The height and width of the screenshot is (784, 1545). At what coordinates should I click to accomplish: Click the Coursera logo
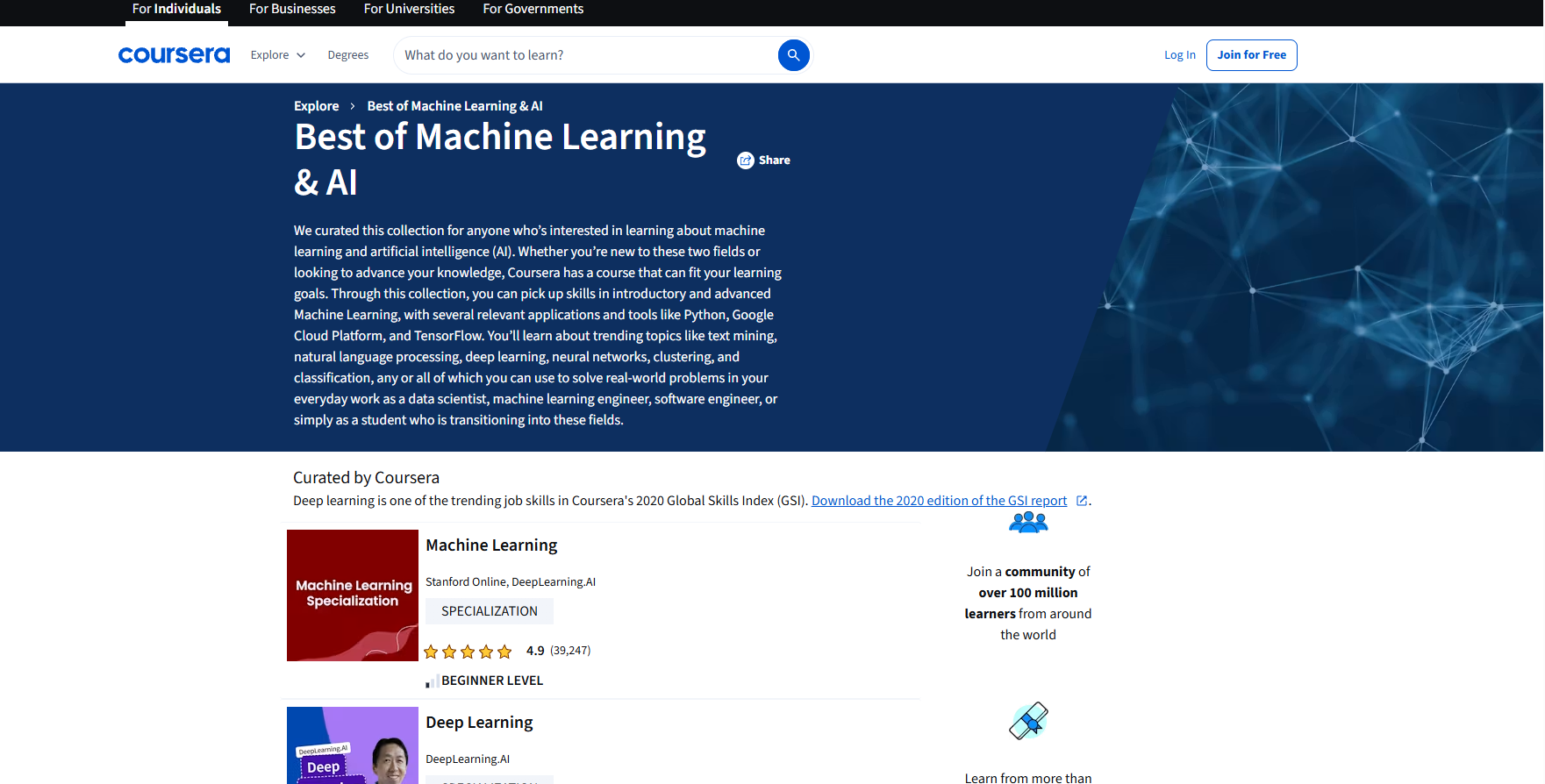[174, 55]
